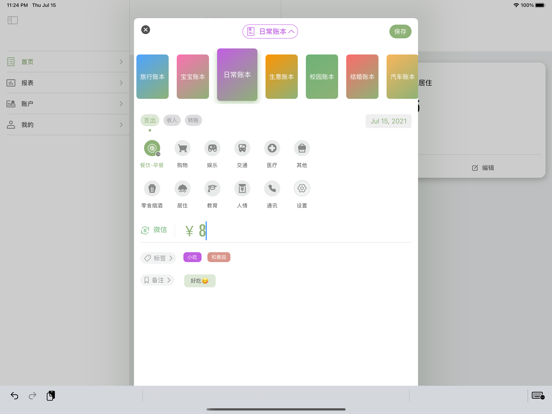Click the 账户 row chevron

point(121,104)
